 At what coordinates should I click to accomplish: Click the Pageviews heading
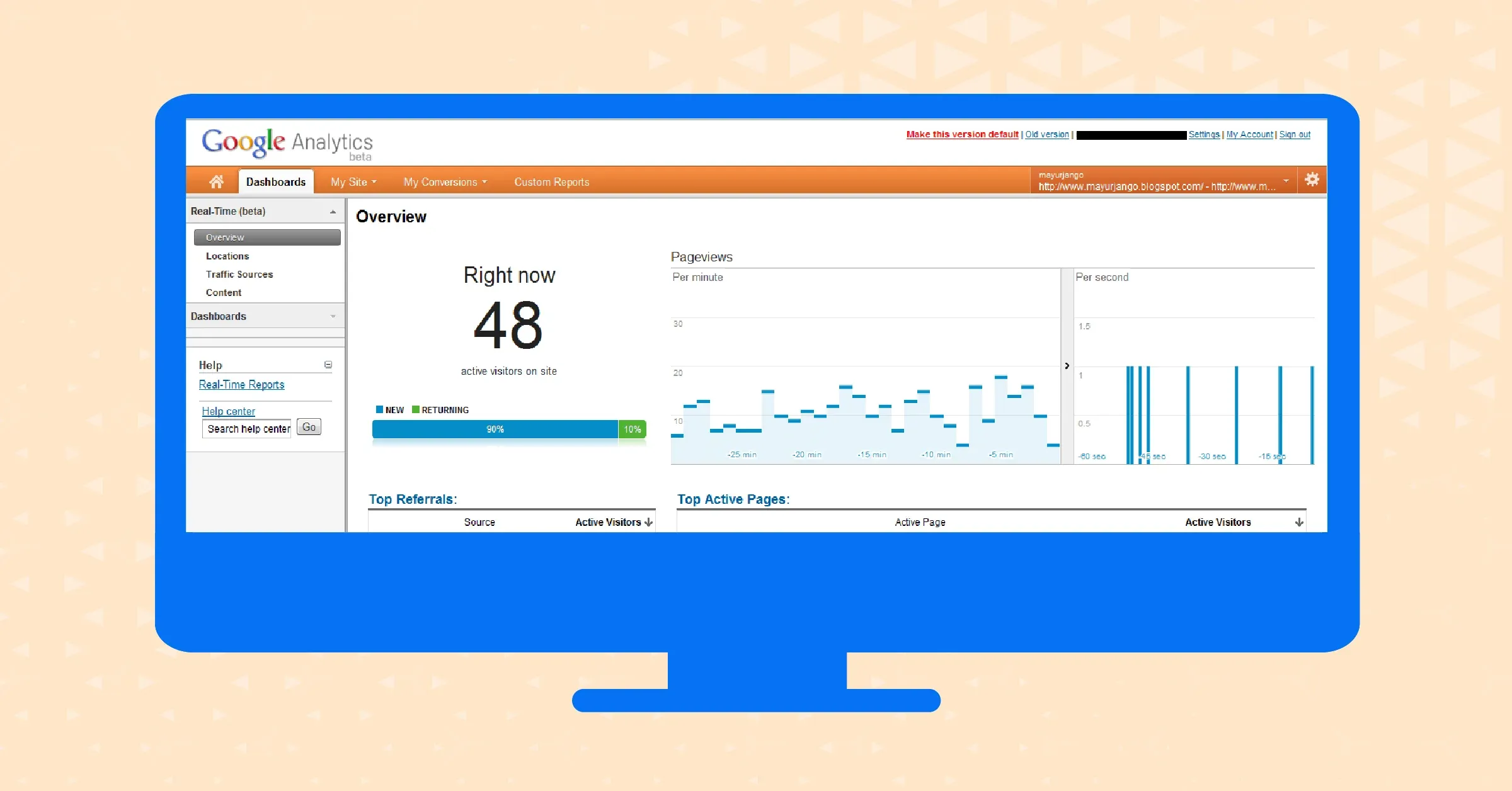[x=702, y=257]
